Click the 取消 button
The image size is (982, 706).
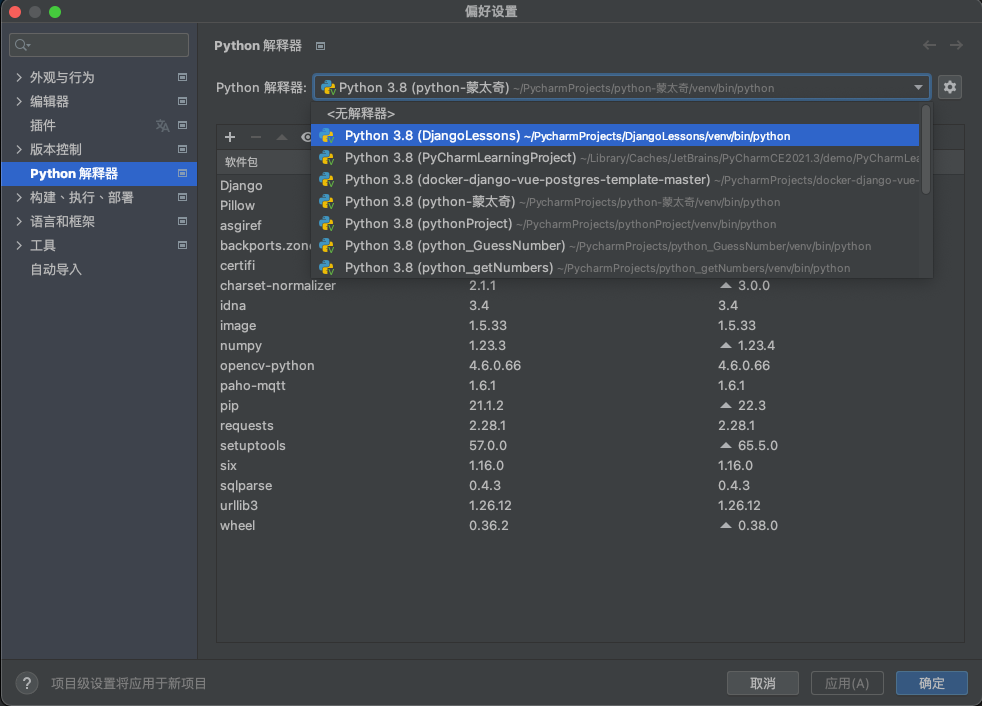762,683
